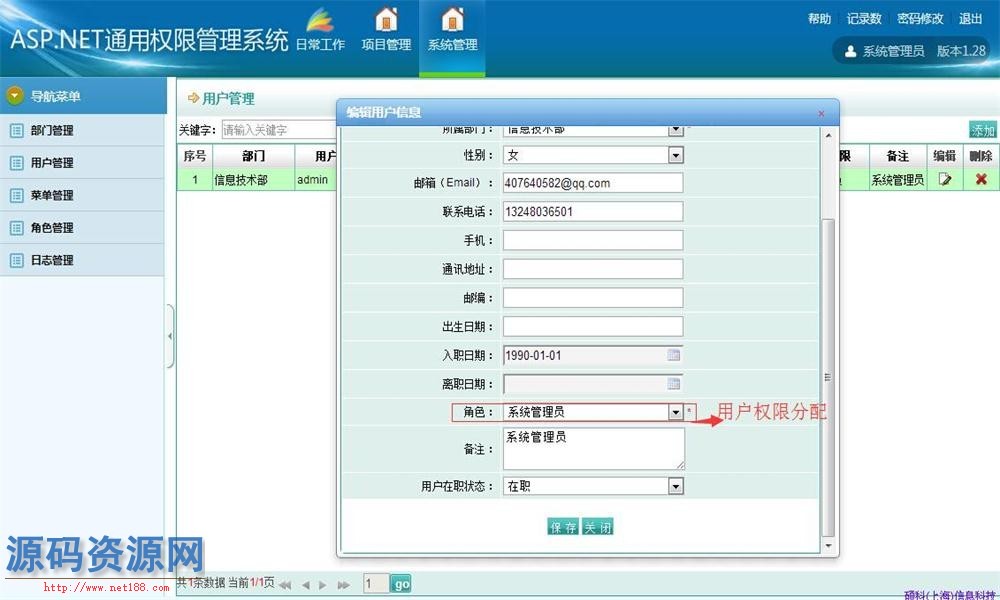Open the 记录数 link
The width and height of the screenshot is (1000, 600).
point(864,19)
